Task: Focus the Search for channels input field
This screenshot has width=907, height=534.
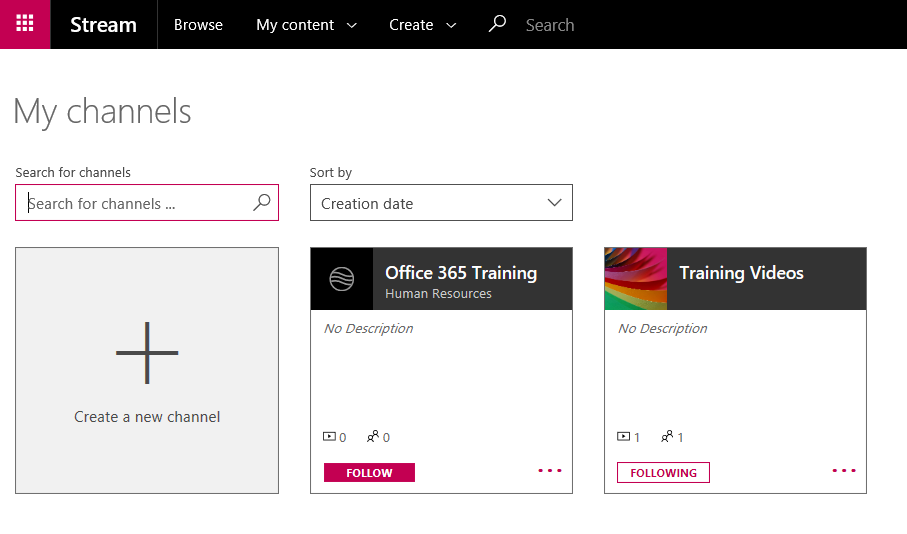Action: tap(135, 204)
